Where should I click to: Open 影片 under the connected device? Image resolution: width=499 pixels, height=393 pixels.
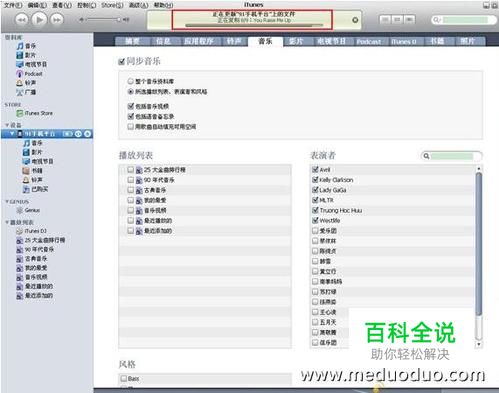pos(32,152)
